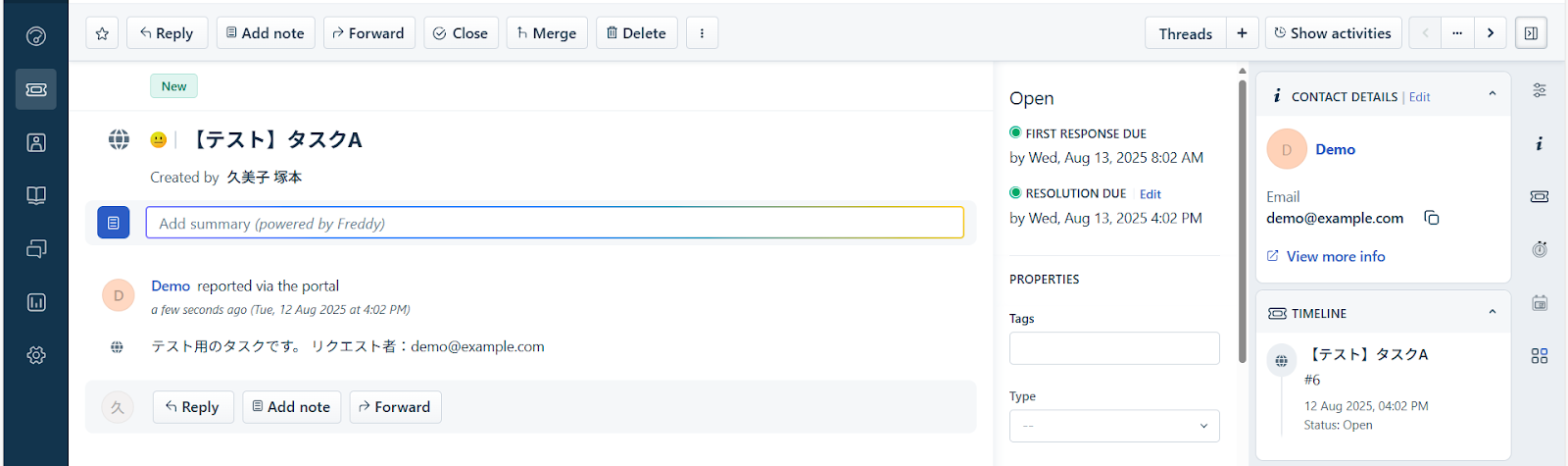Viewport: 1568px width, 466px height.
Task: Star this ticket with the star icon
Action: [x=102, y=33]
